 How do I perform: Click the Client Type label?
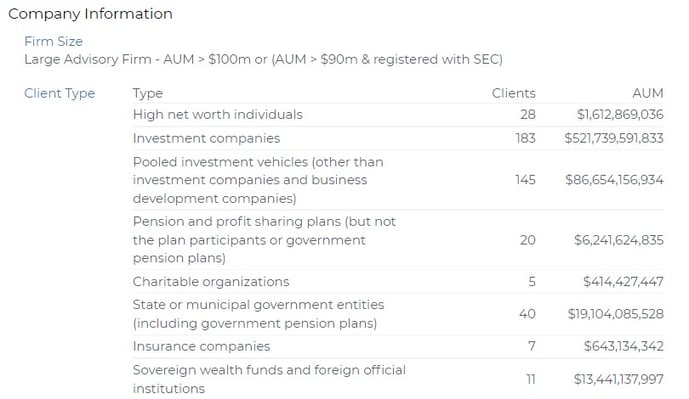tap(59, 93)
